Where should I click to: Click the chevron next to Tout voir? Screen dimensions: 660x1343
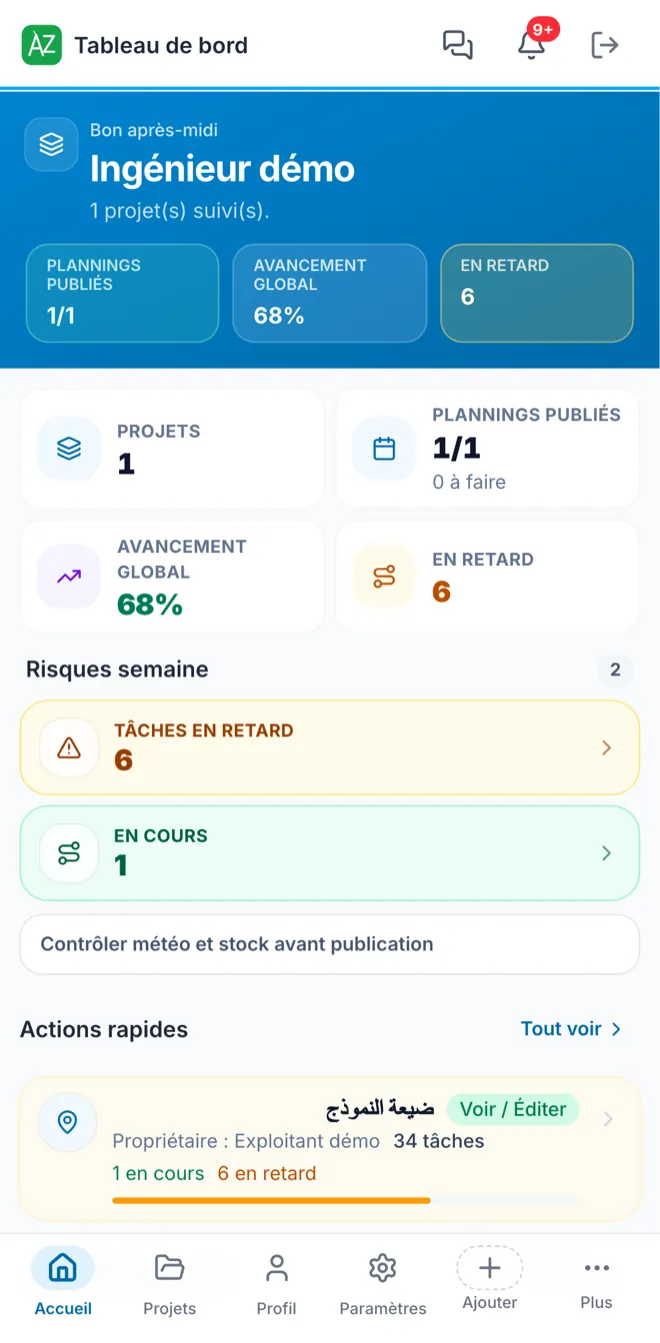[616, 1029]
